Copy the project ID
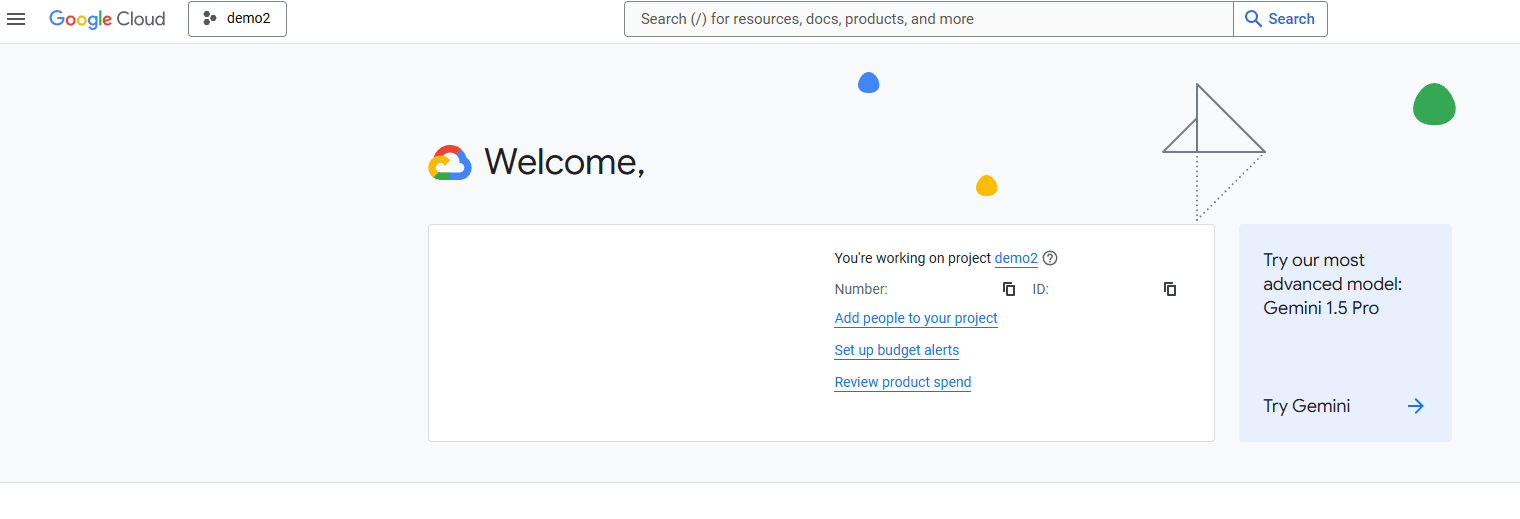 pos(1170,289)
